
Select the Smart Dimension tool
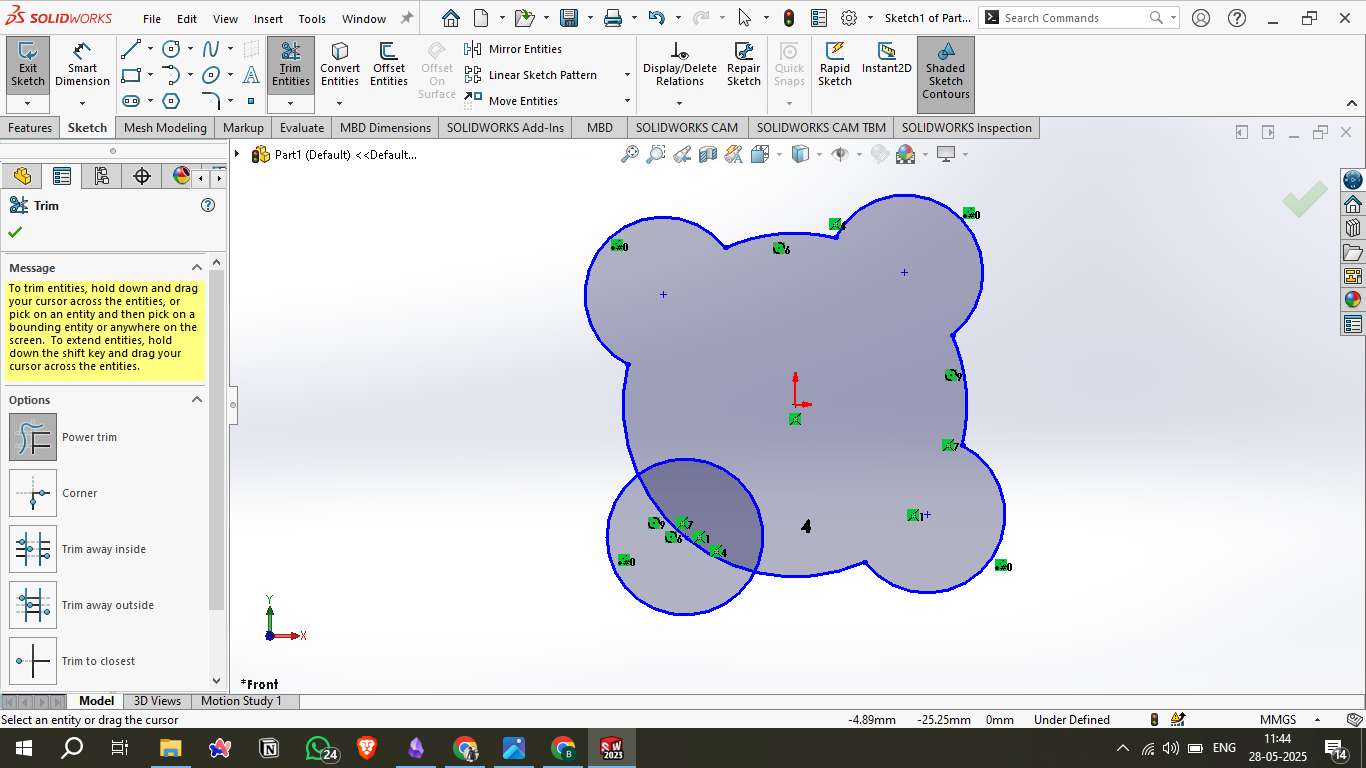click(x=82, y=66)
